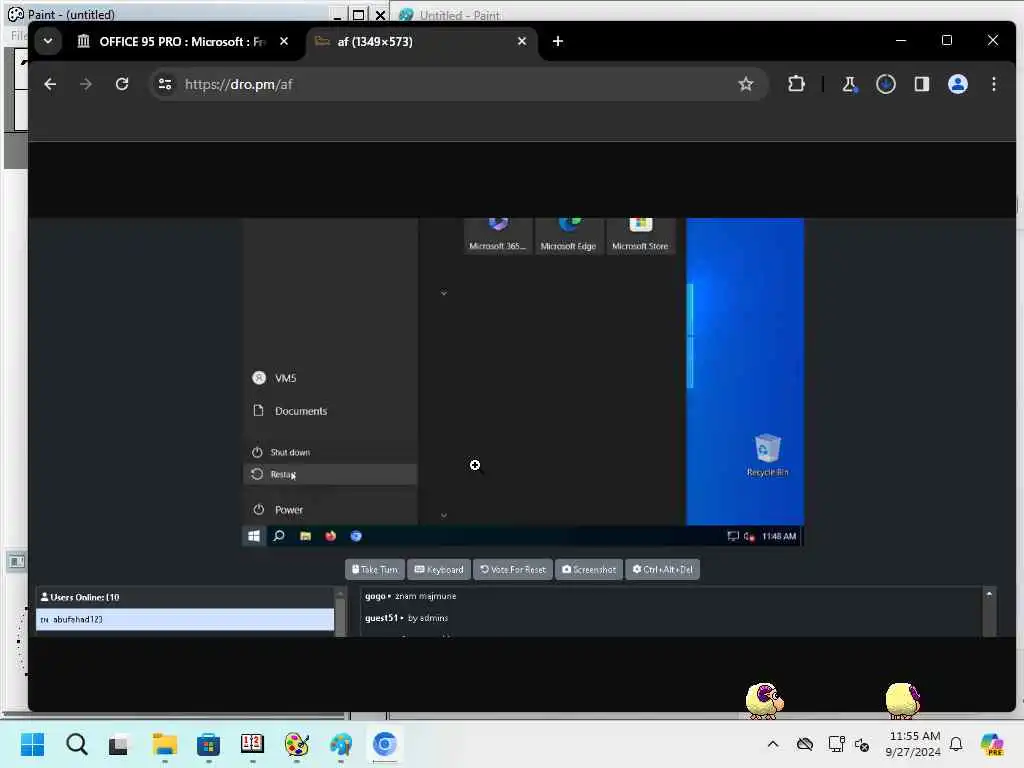Open File Explorer on VM taskbar
The height and width of the screenshot is (768, 1024).
[x=305, y=536]
